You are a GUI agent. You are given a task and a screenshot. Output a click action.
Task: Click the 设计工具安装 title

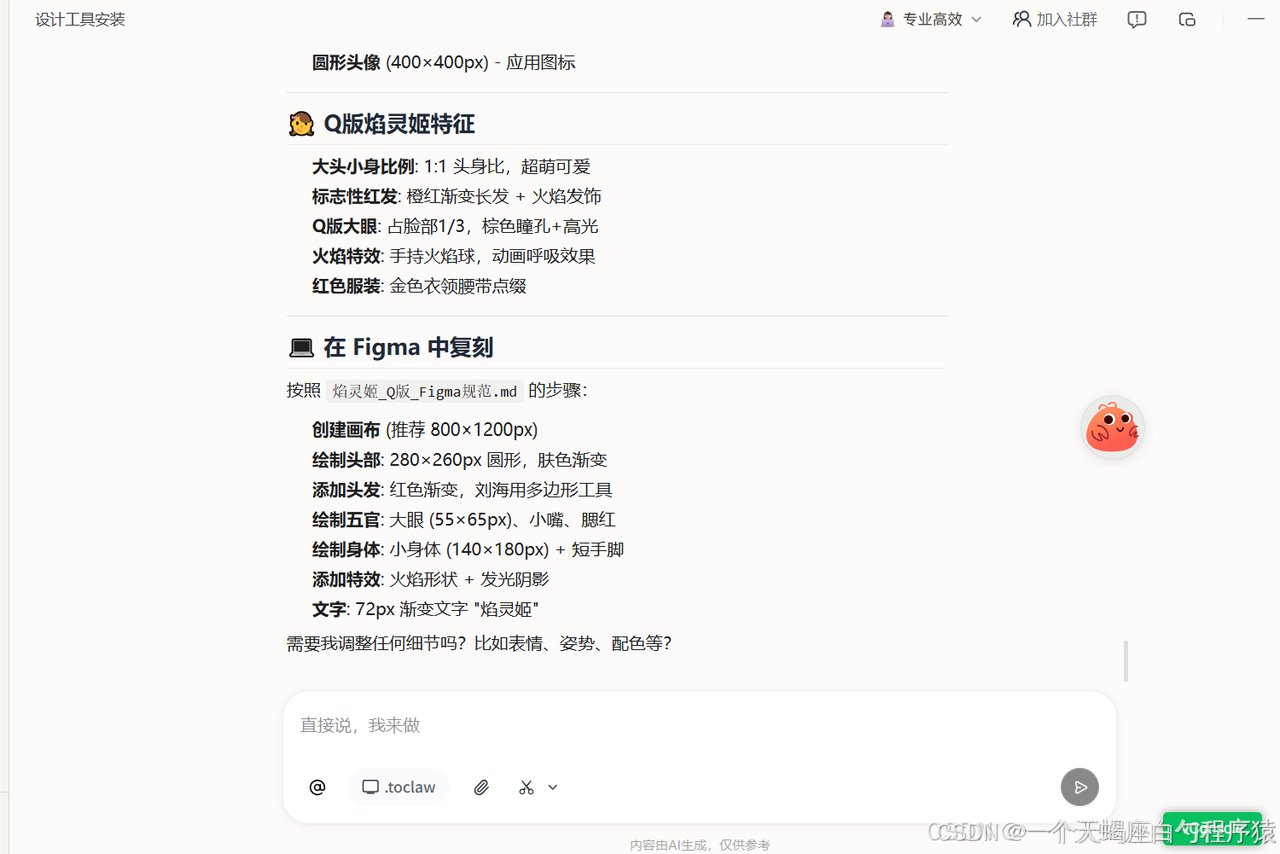click(79, 19)
